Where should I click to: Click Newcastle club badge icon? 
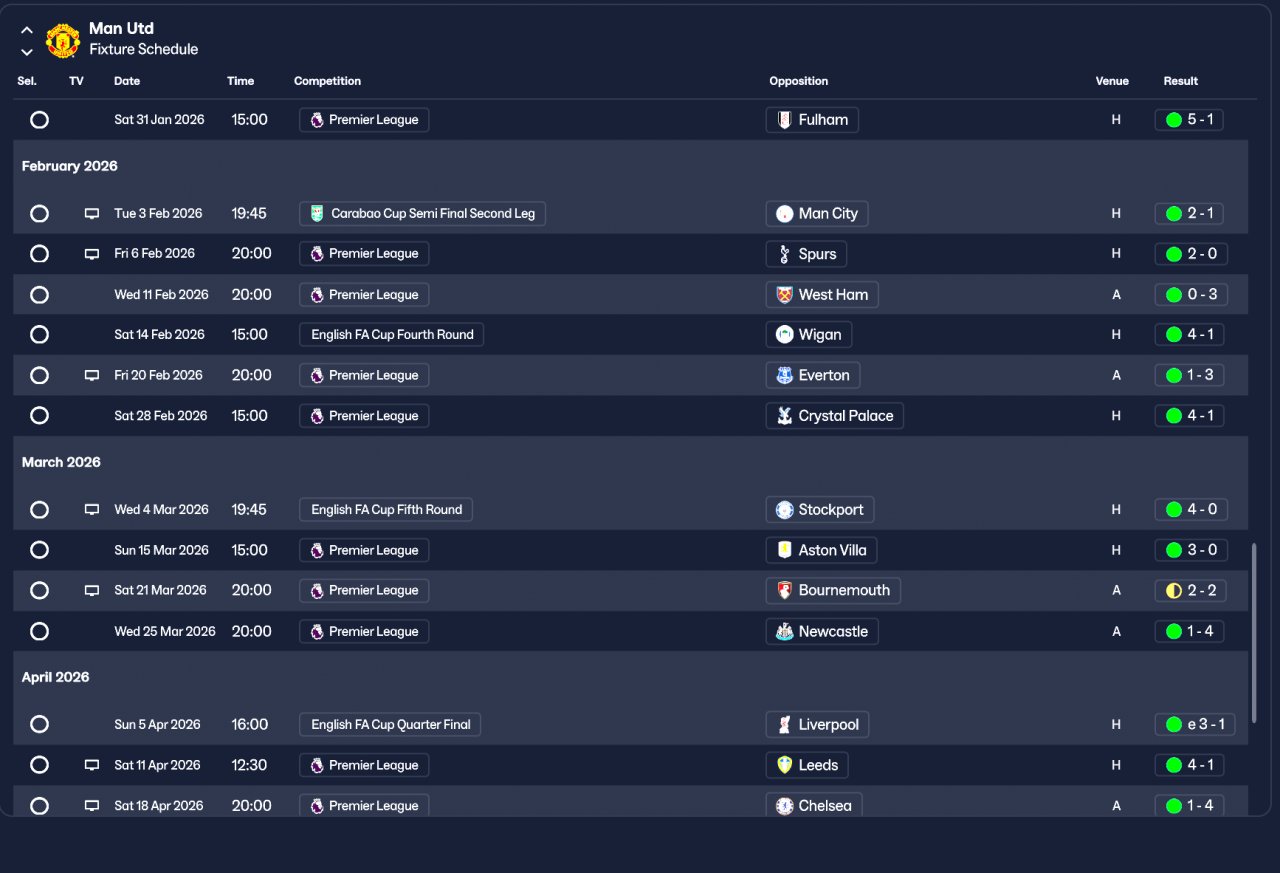point(784,631)
